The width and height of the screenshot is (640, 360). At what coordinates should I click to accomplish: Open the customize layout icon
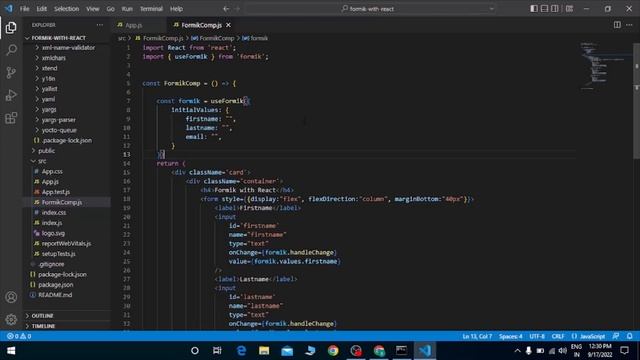click(x=569, y=9)
